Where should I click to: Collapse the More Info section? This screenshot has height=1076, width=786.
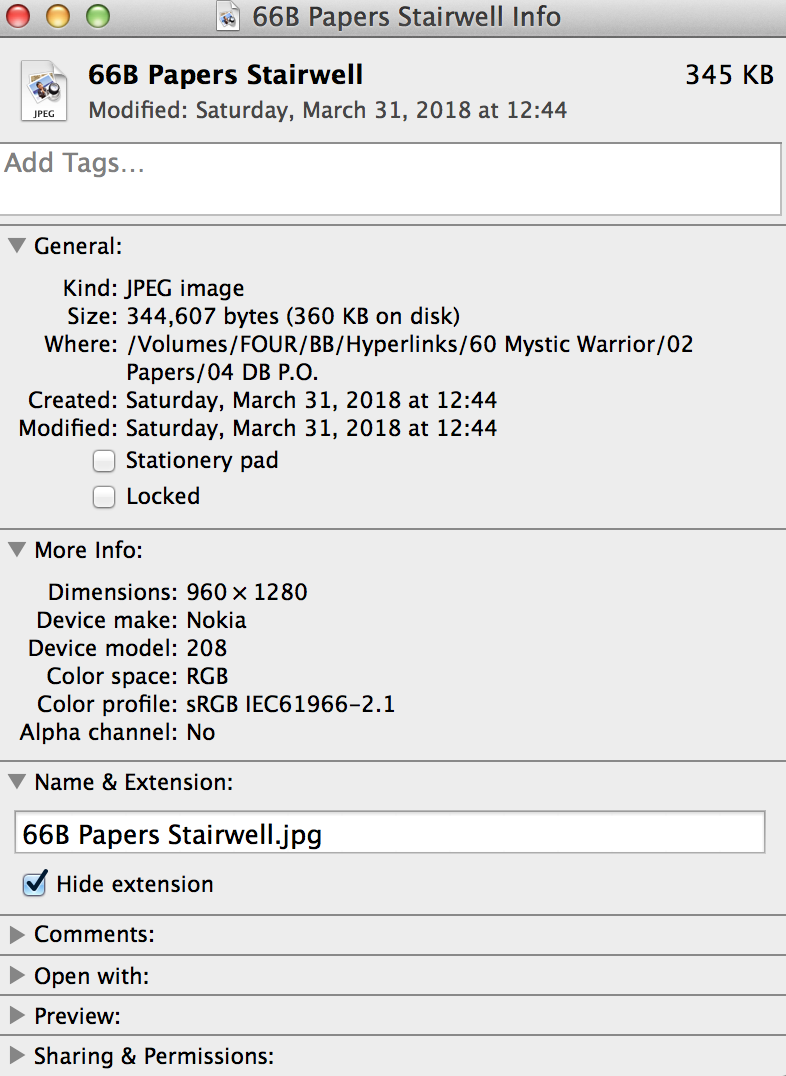tap(17, 549)
